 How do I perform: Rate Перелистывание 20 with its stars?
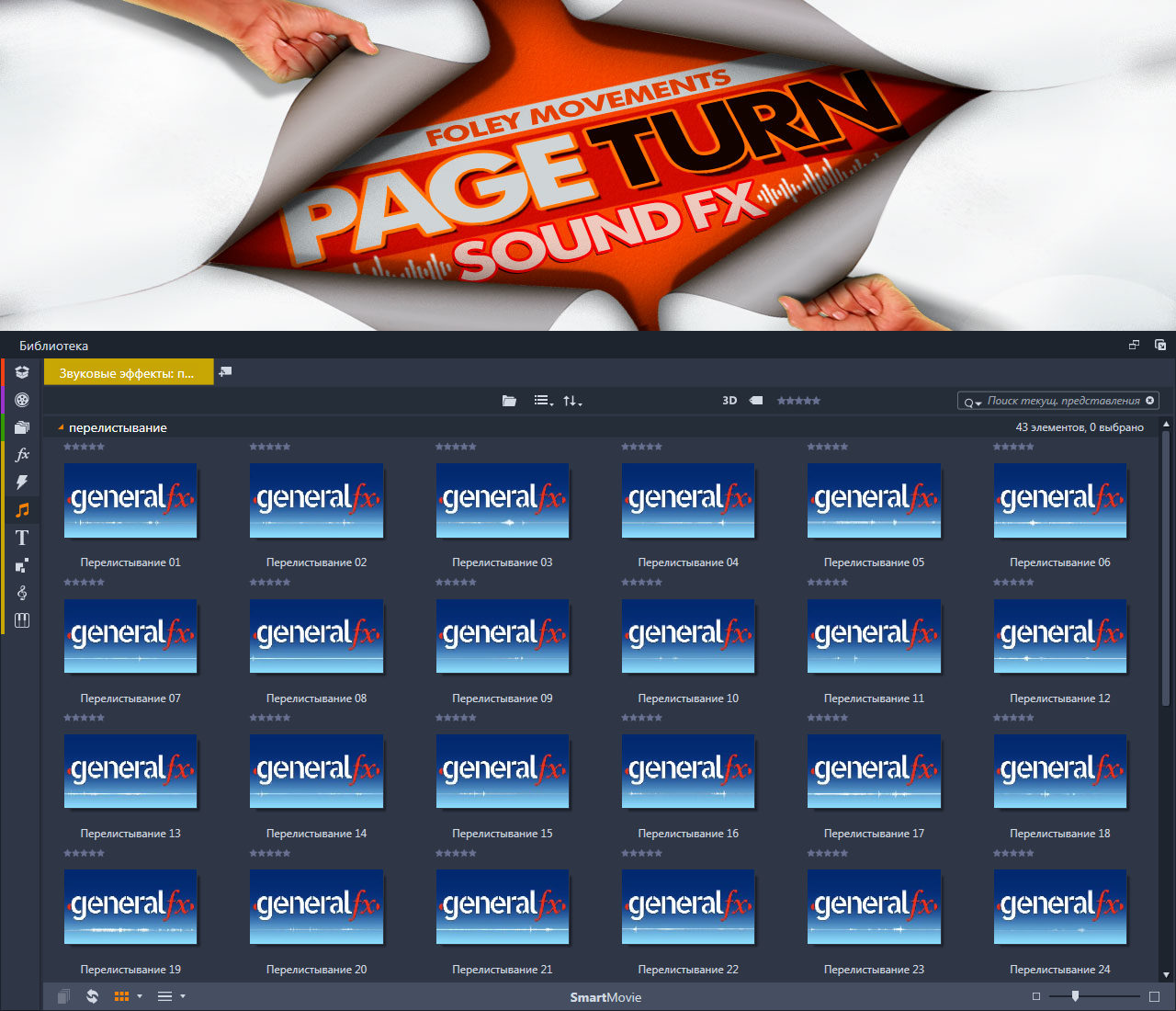270,853
